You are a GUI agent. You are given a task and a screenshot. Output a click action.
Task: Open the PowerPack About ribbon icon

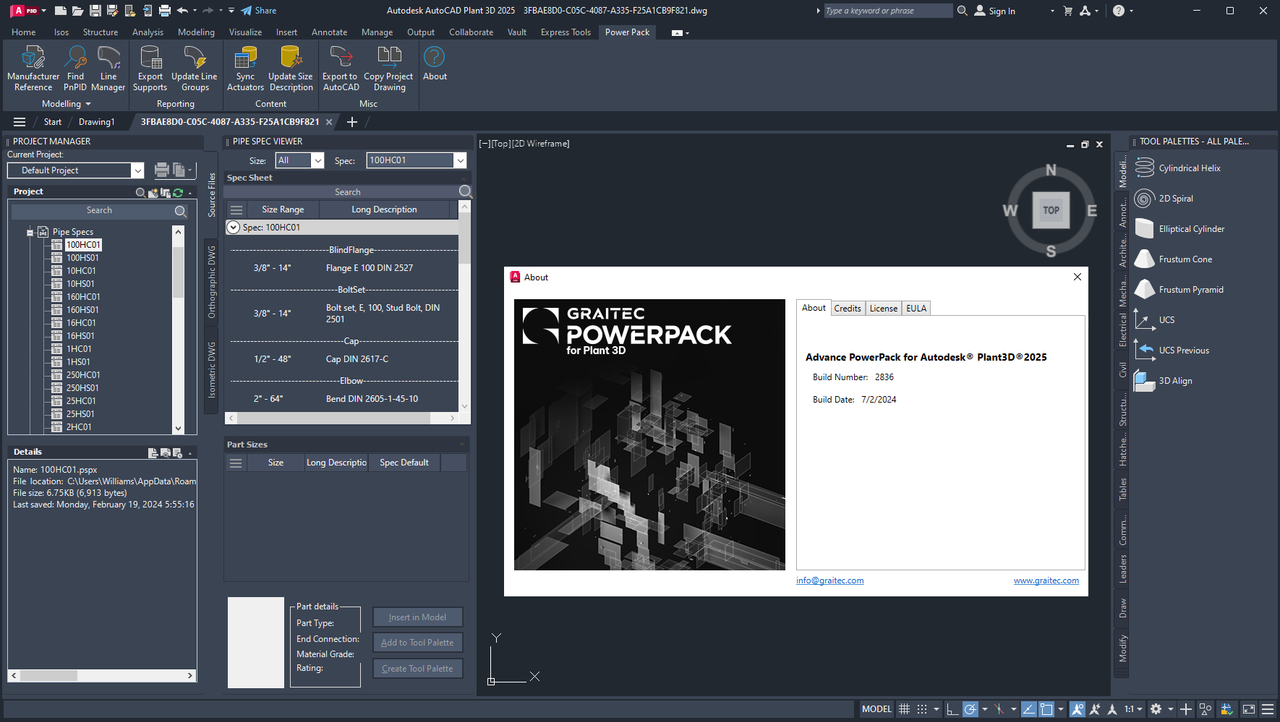(x=435, y=64)
